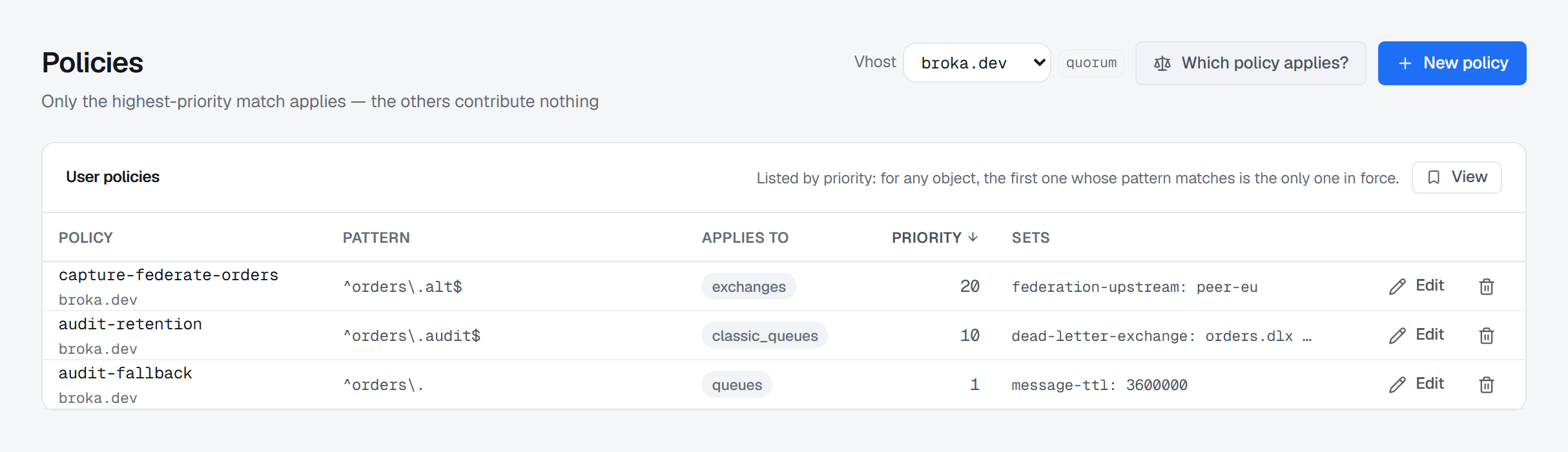
Task: Click the audit-fallback policy name
Action: (125, 373)
